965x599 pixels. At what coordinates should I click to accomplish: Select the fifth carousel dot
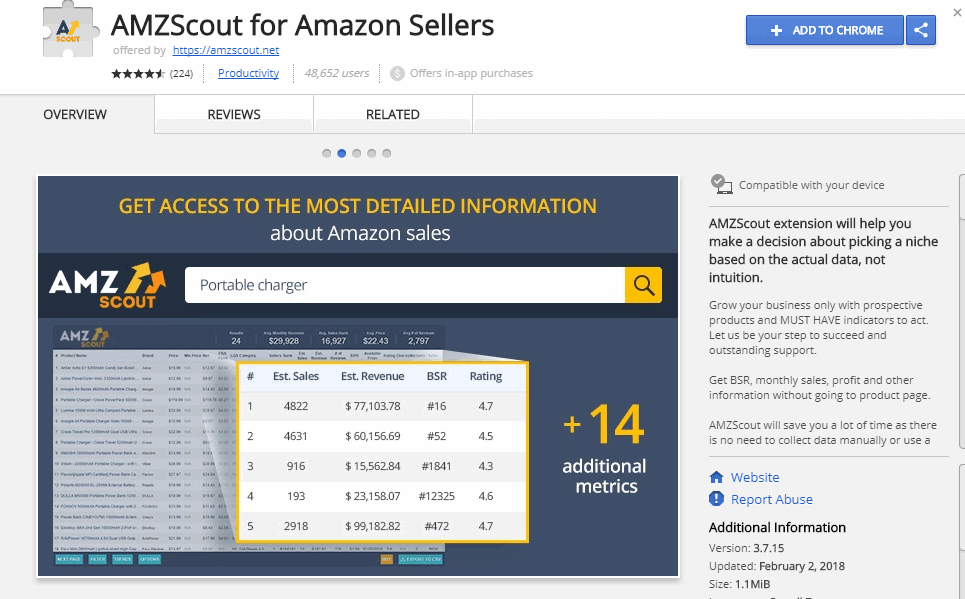pyautogui.click(x=386, y=153)
